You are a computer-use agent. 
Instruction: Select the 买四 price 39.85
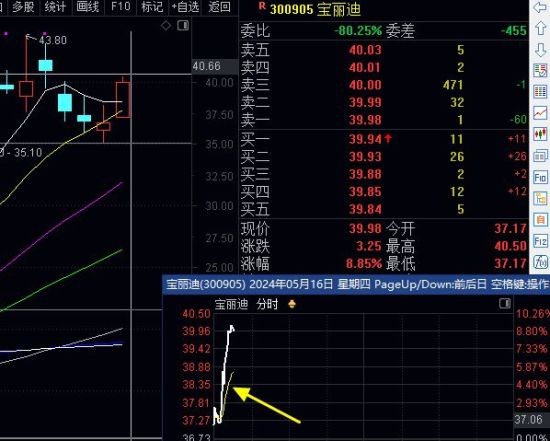[x=365, y=192]
